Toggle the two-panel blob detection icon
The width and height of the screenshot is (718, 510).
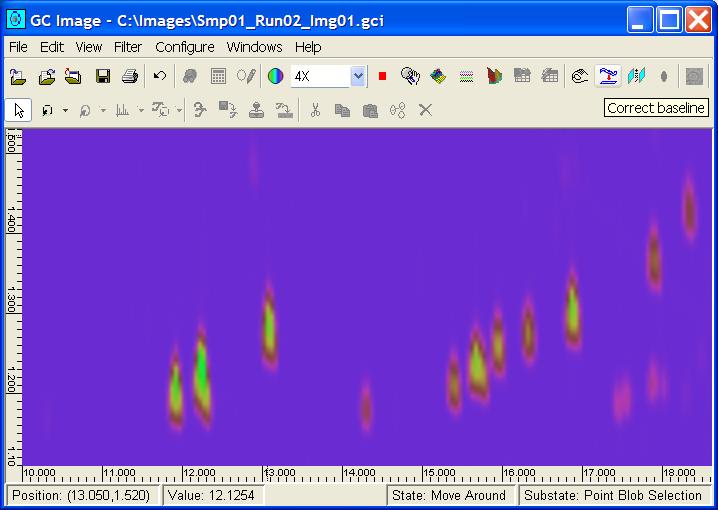[x=636, y=76]
